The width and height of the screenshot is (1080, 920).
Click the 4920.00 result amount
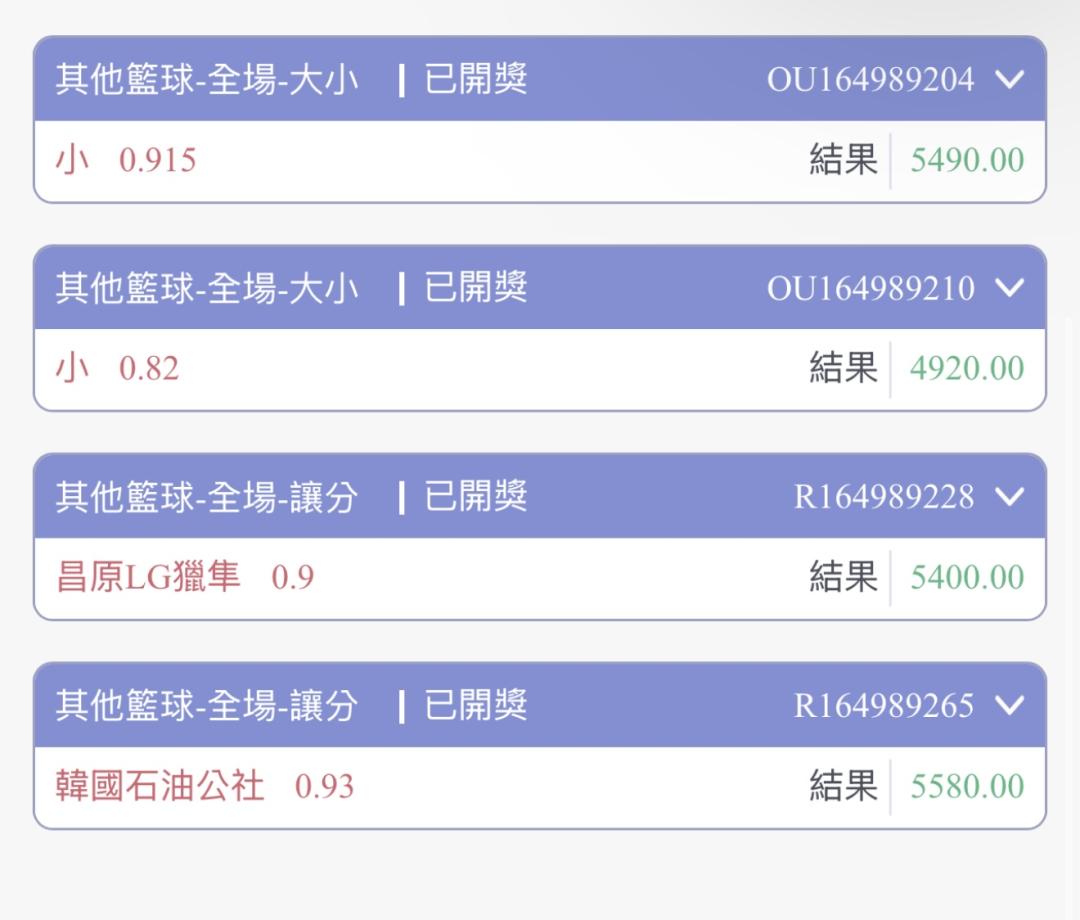pyautogui.click(x=967, y=368)
